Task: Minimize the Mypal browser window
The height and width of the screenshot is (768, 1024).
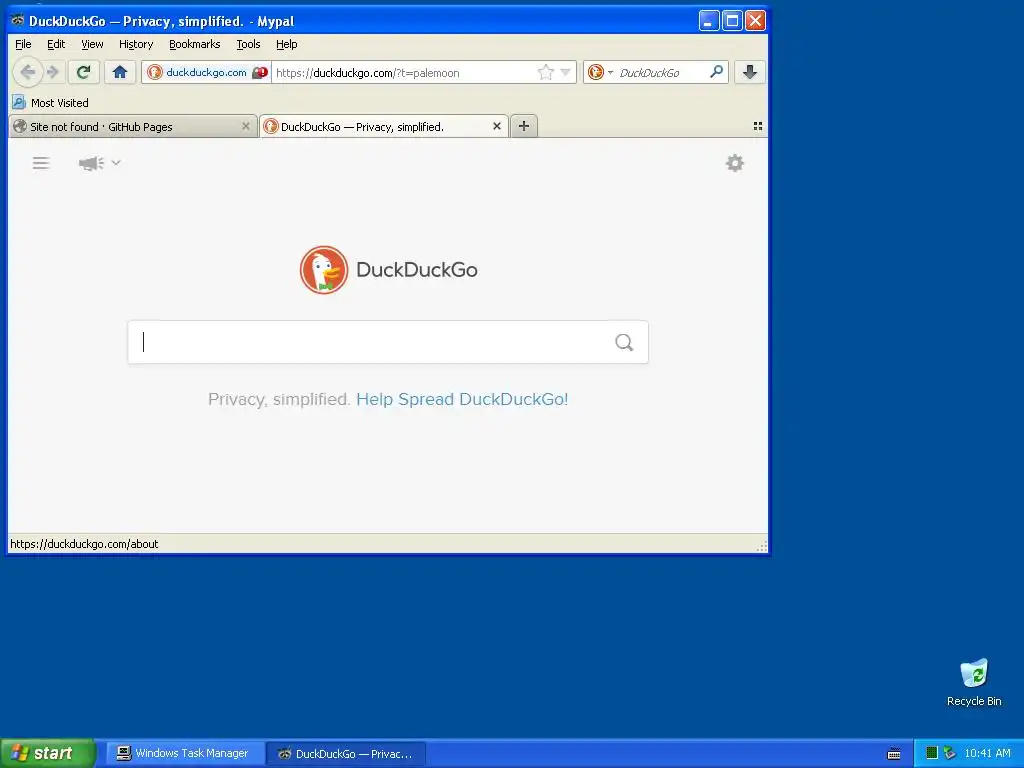Action: click(709, 20)
